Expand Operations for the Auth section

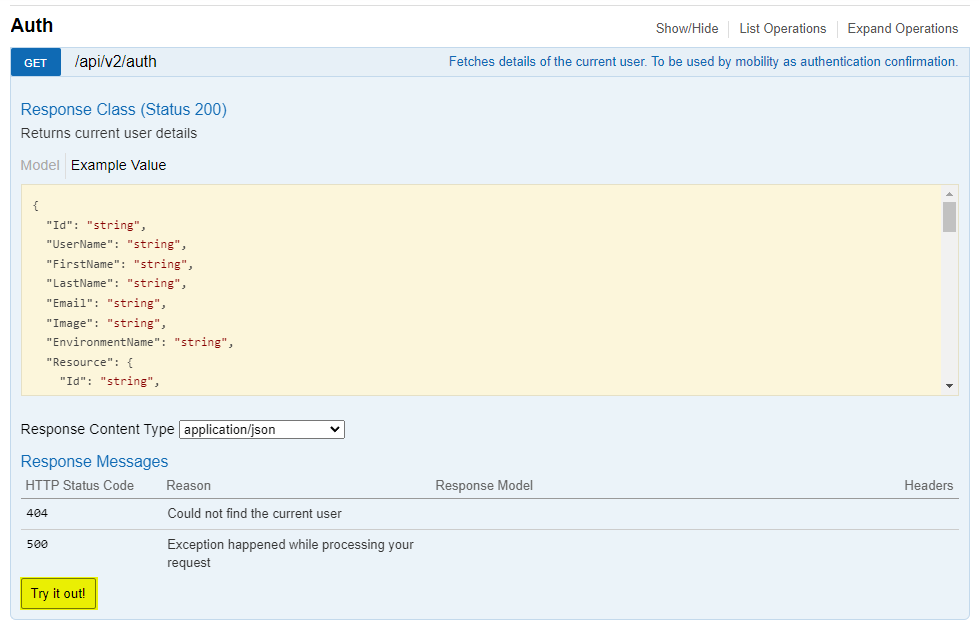coord(902,28)
